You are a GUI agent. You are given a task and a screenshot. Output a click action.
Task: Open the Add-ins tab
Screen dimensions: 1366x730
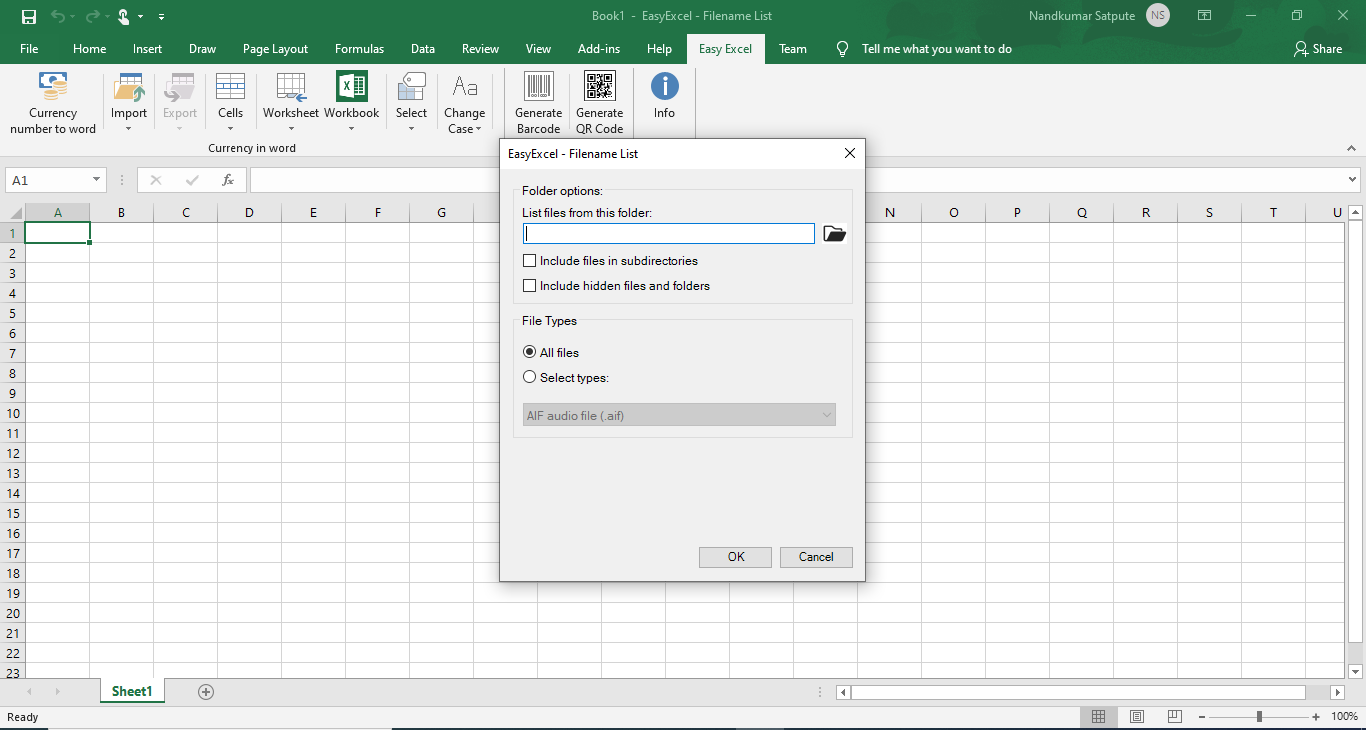tap(599, 49)
